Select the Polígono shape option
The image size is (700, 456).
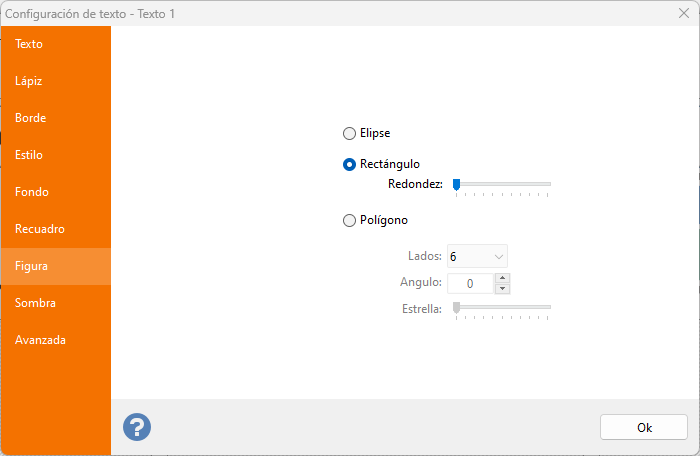[349, 220]
